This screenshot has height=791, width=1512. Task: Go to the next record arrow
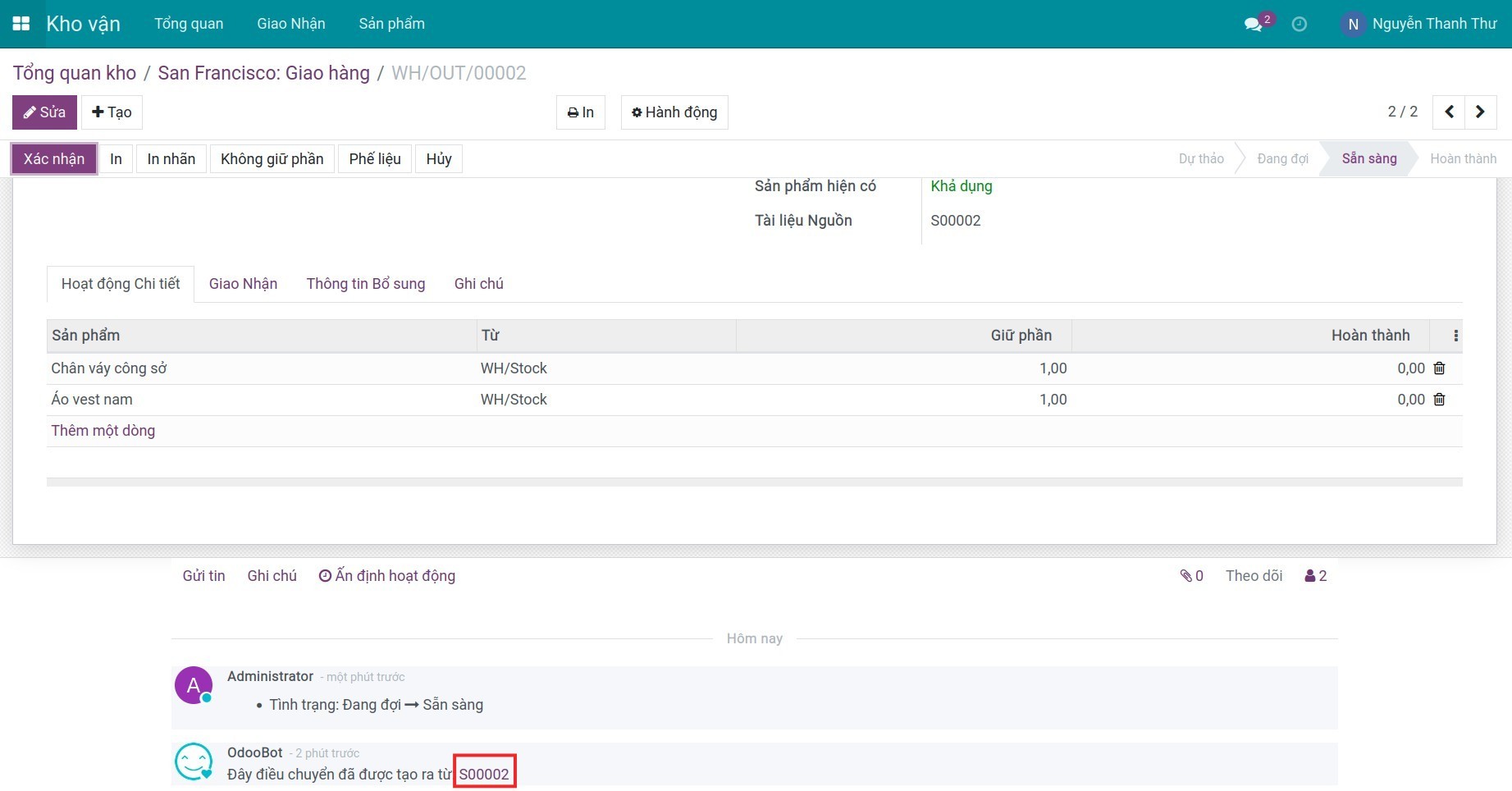[1480, 112]
